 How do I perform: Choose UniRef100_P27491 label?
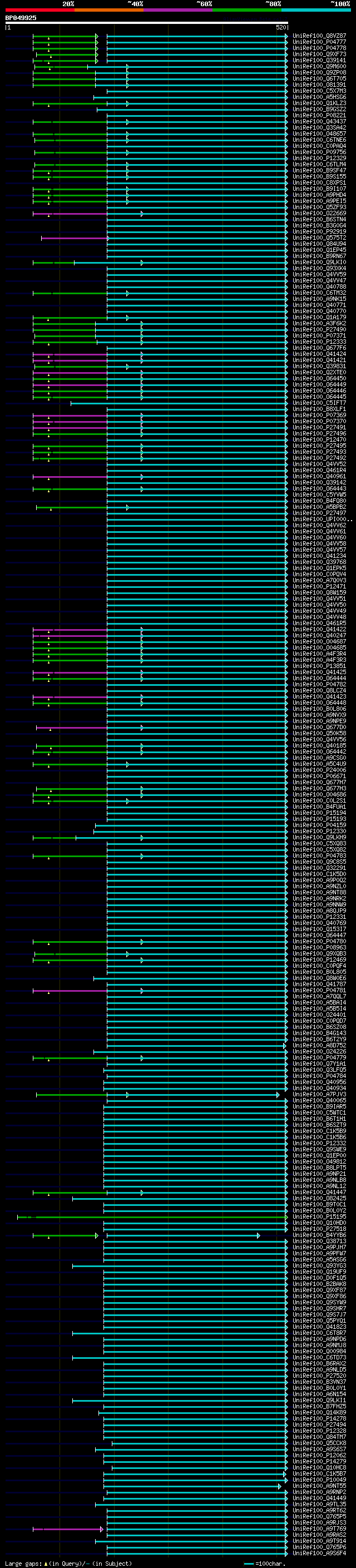(x=319, y=427)
